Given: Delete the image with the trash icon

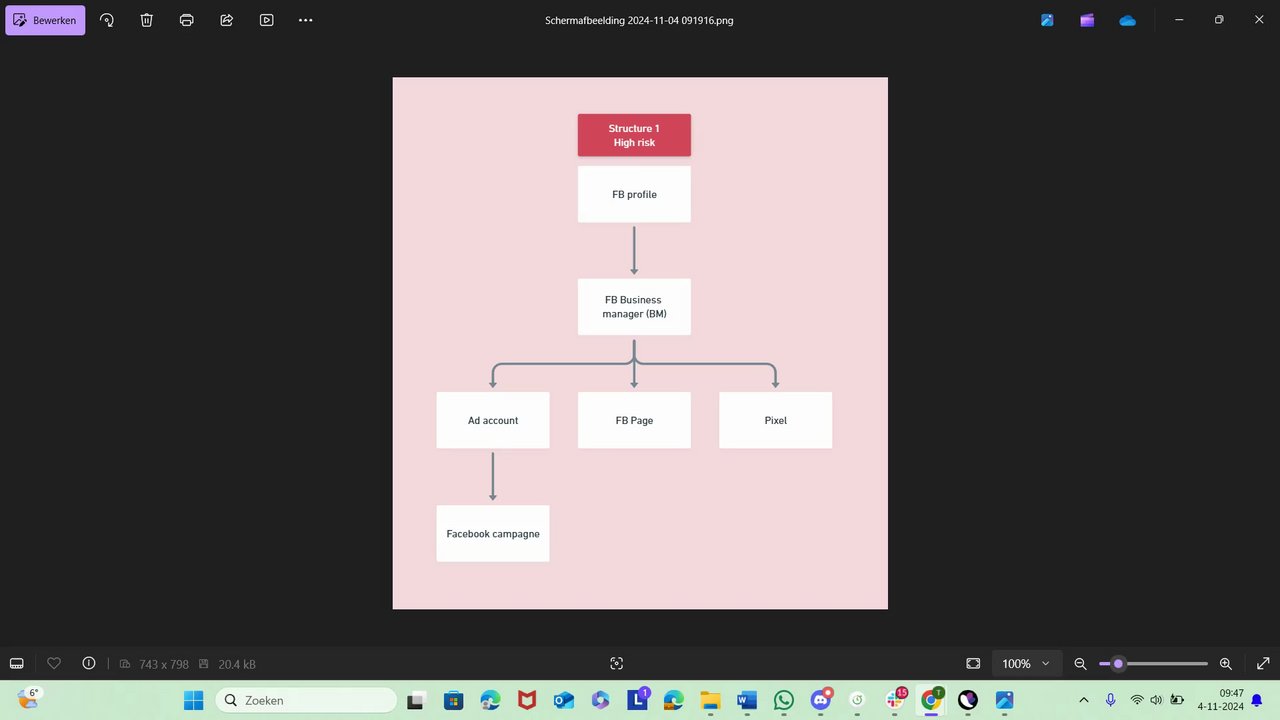Looking at the screenshot, I should click(147, 20).
